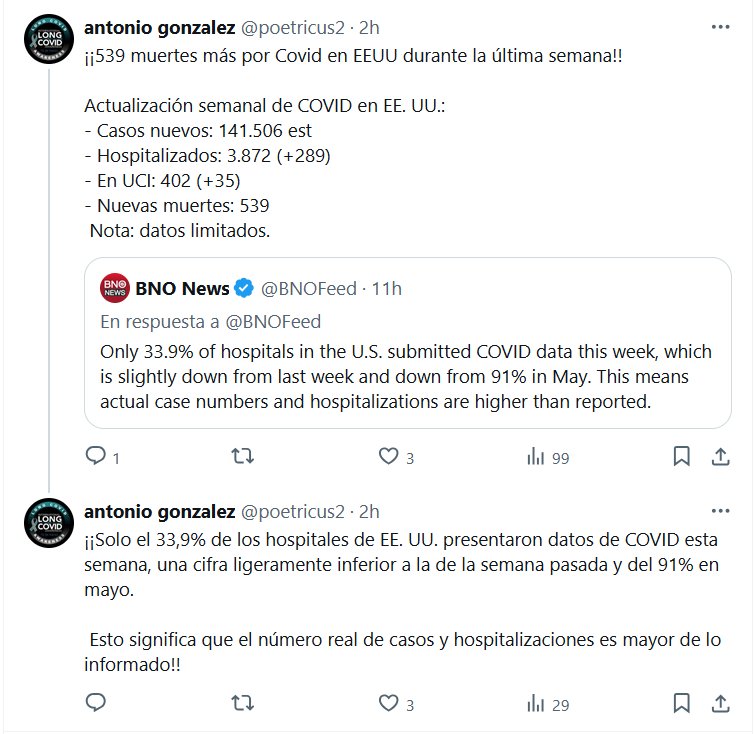View analytics of first tweet with 99 views

pyautogui.click(x=536, y=457)
